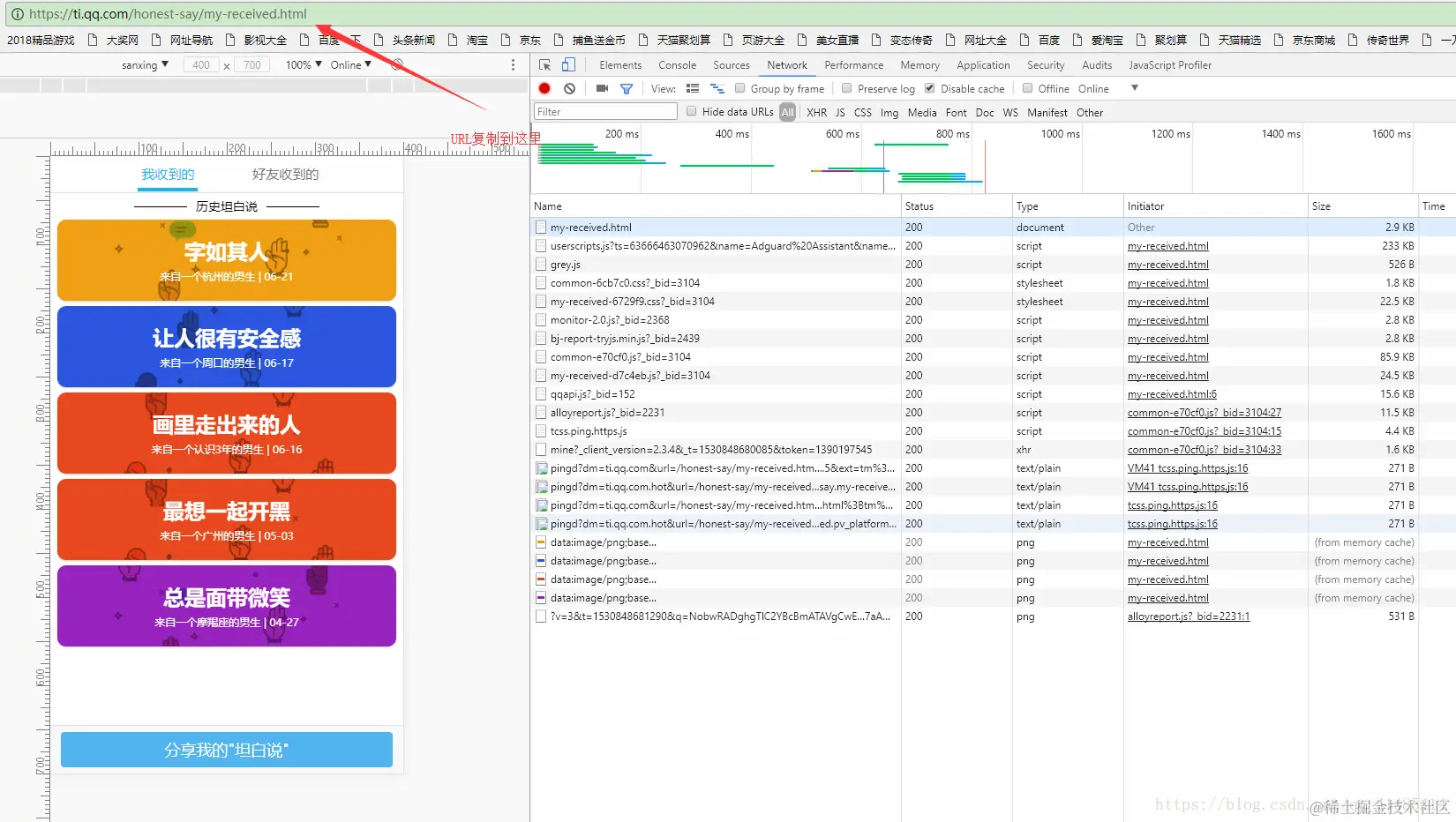Click the inspect element picker icon

click(x=544, y=65)
